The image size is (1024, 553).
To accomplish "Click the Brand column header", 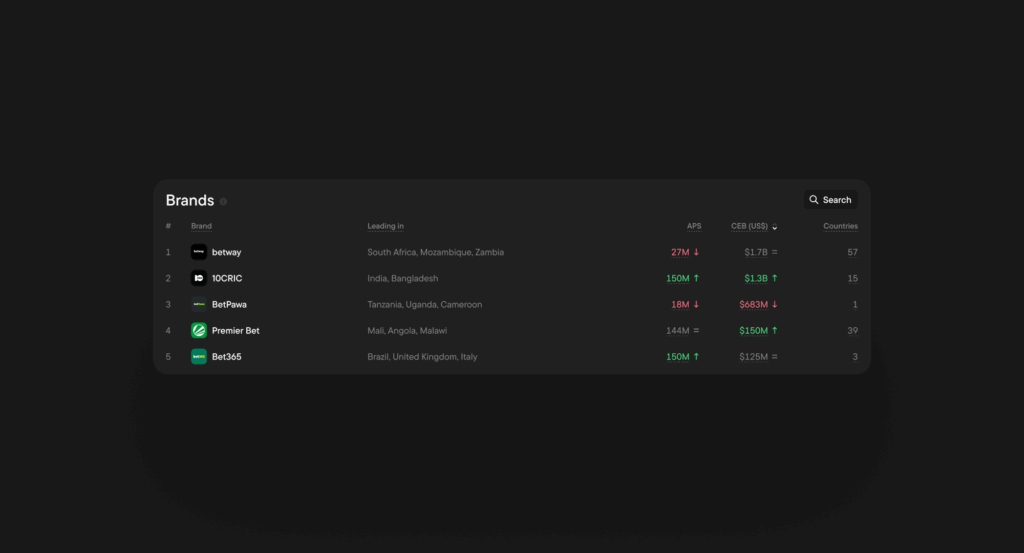I will [201, 226].
